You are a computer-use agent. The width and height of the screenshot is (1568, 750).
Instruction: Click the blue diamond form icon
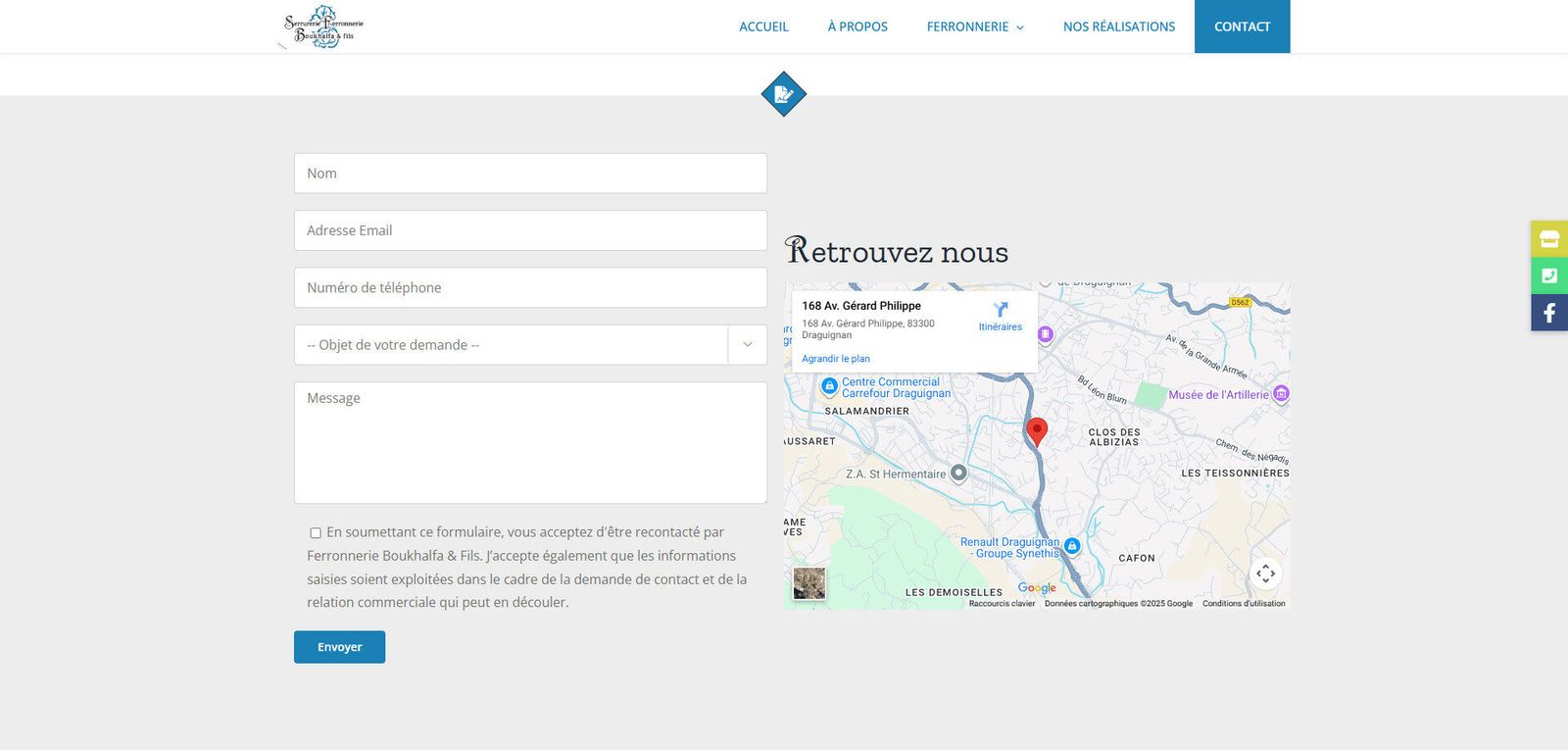tap(783, 94)
